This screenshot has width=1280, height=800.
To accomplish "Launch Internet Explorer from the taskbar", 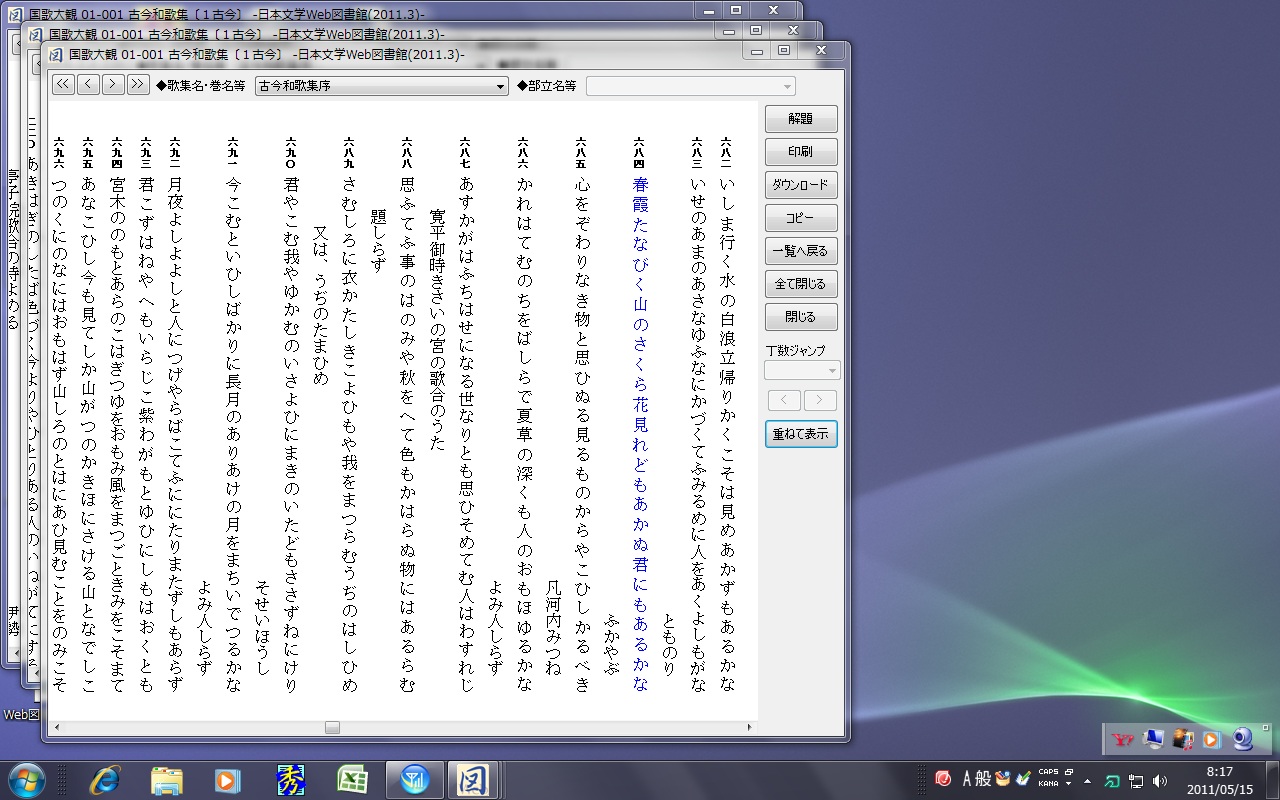I will pyautogui.click(x=104, y=780).
